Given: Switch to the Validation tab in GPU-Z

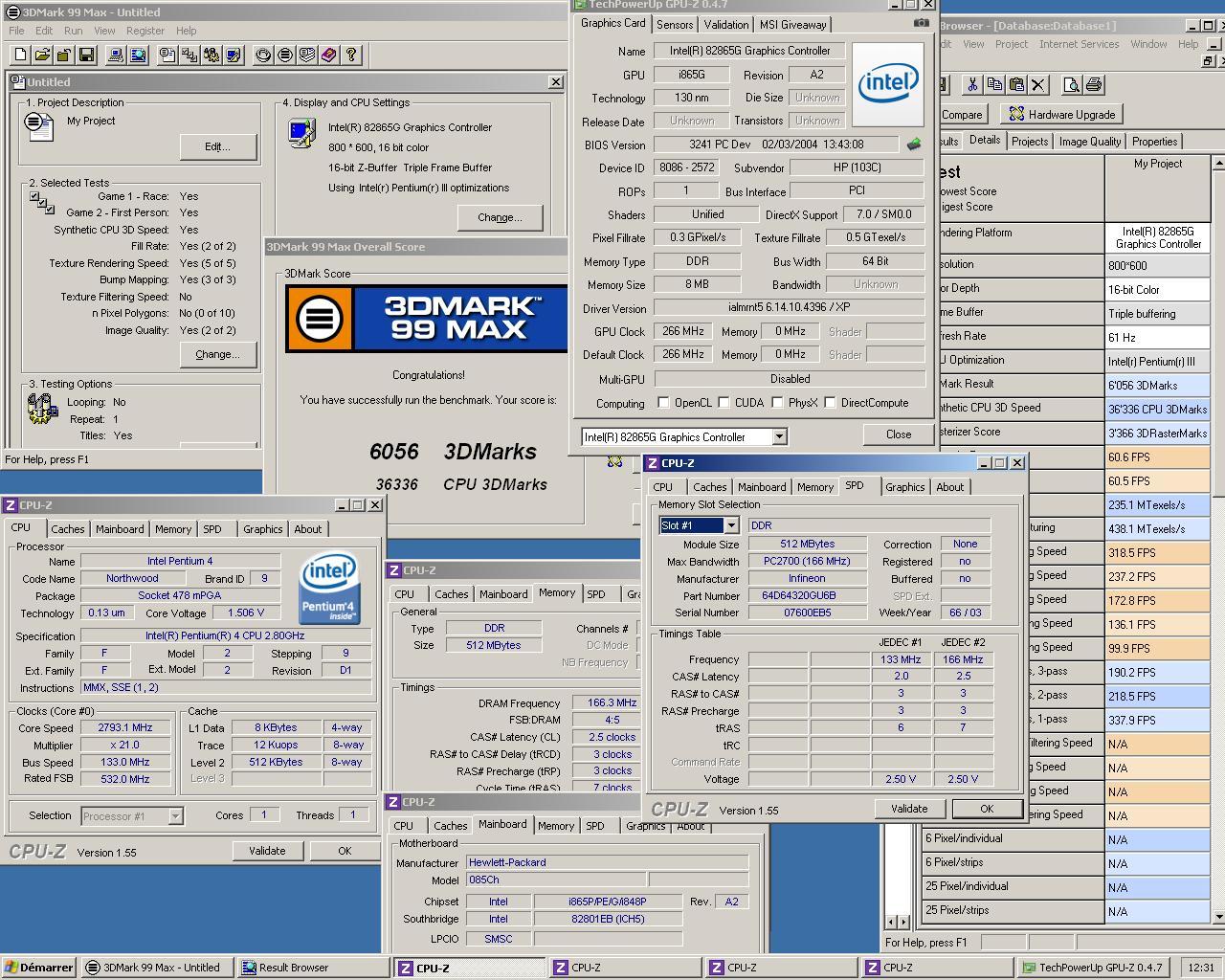Looking at the screenshot, I should [x=726, y=24].
